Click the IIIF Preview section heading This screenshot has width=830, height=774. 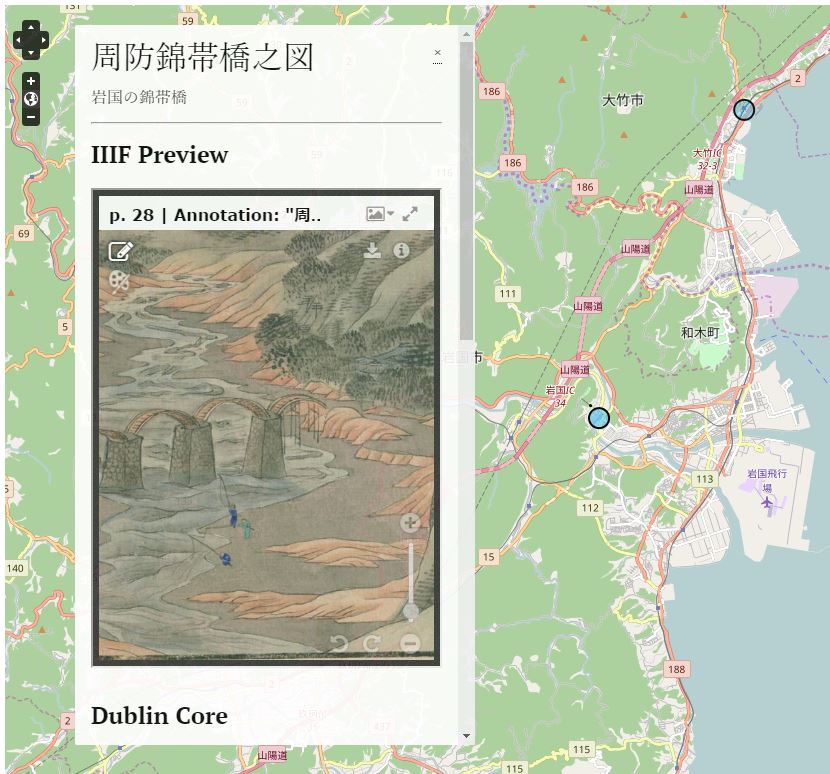click(x=159, y=155)
